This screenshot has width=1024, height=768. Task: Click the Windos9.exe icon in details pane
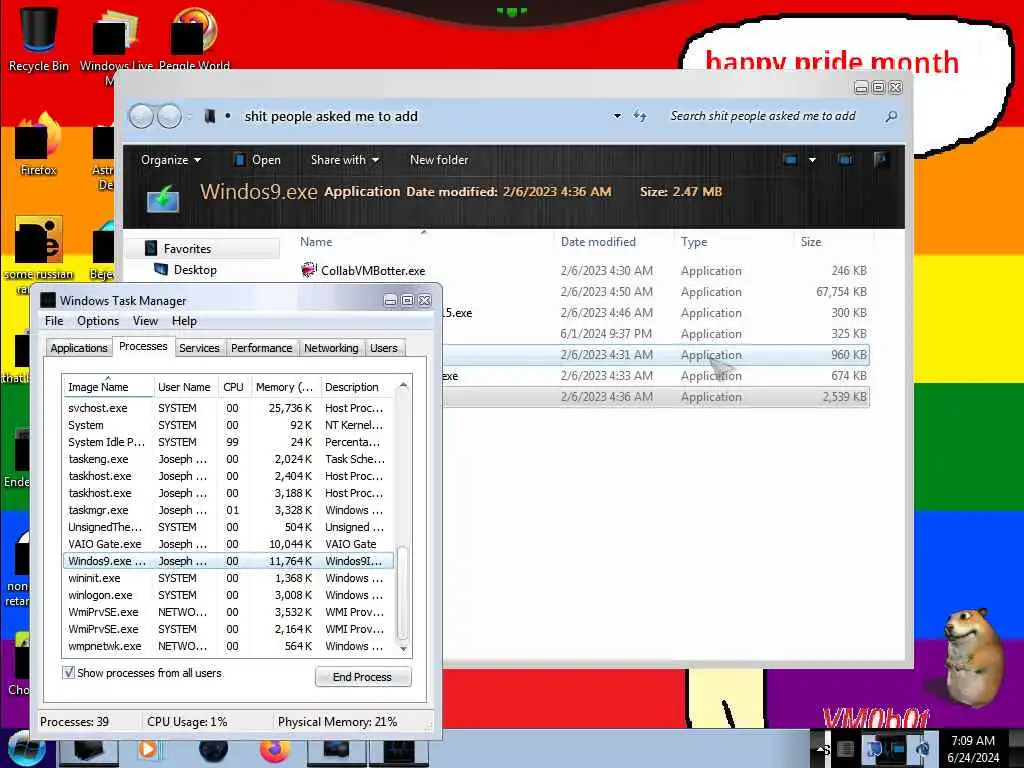point(163,197)
